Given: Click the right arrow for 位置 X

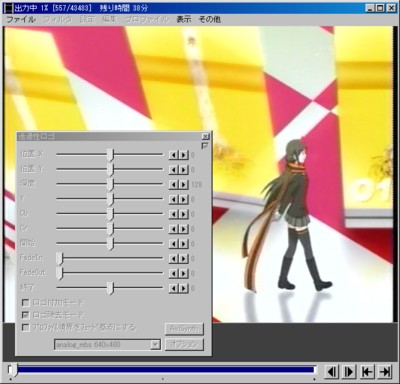Looking at the screenshot, I should tap(184, 155).
